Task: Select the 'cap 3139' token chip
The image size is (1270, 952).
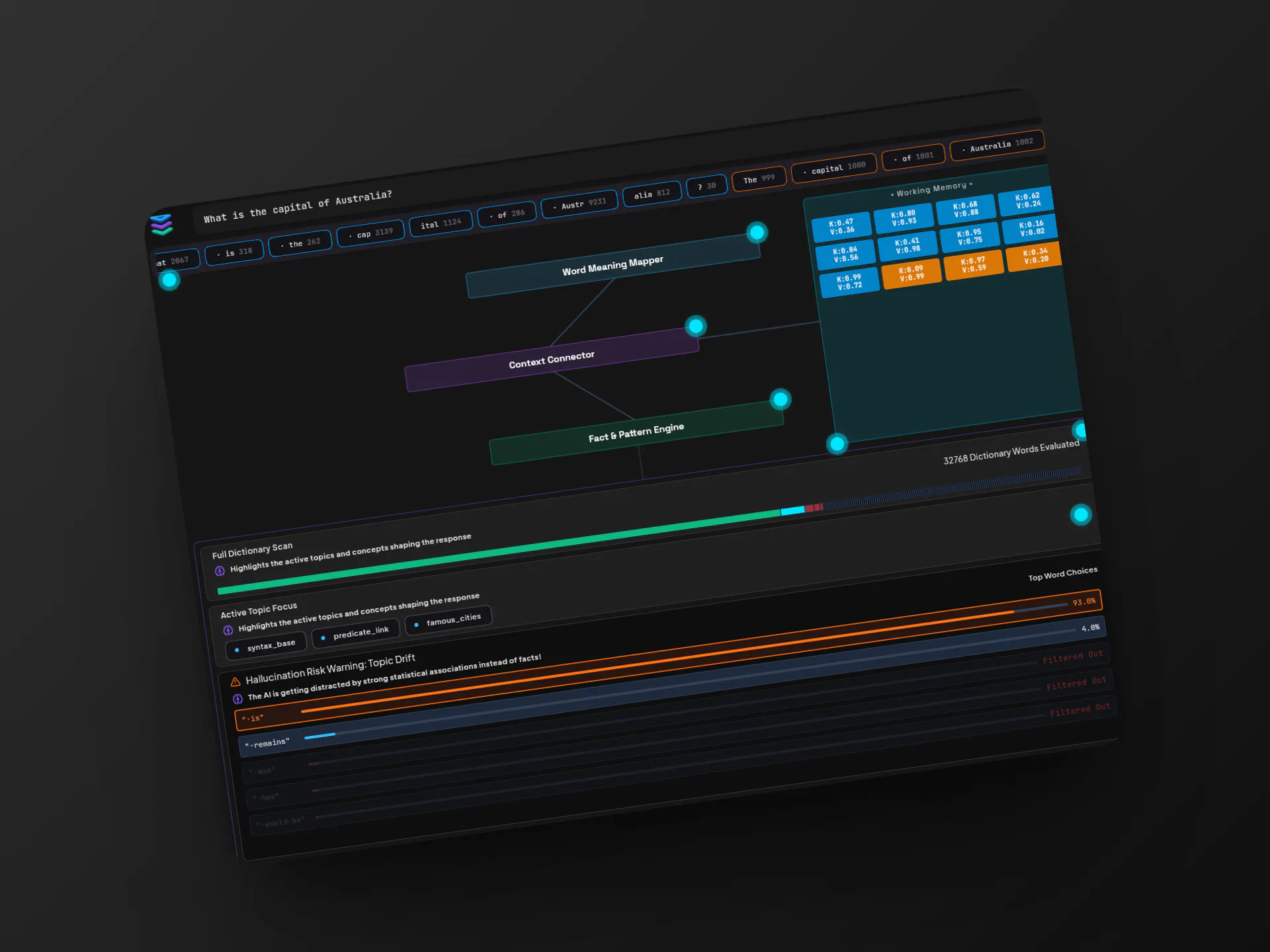Action: (x=370, y=233)
